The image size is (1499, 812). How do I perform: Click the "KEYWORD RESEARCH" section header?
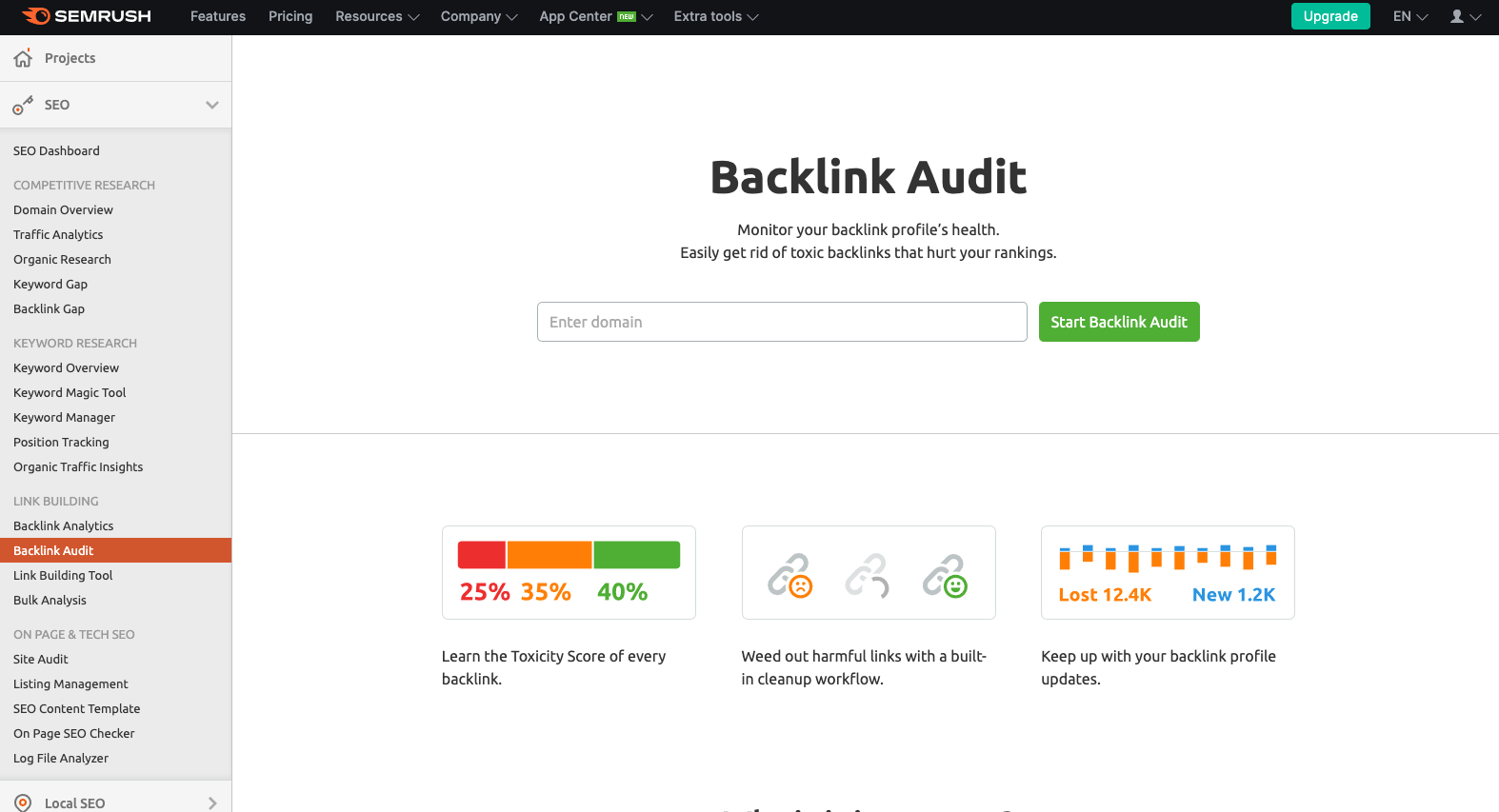point(75,343)
